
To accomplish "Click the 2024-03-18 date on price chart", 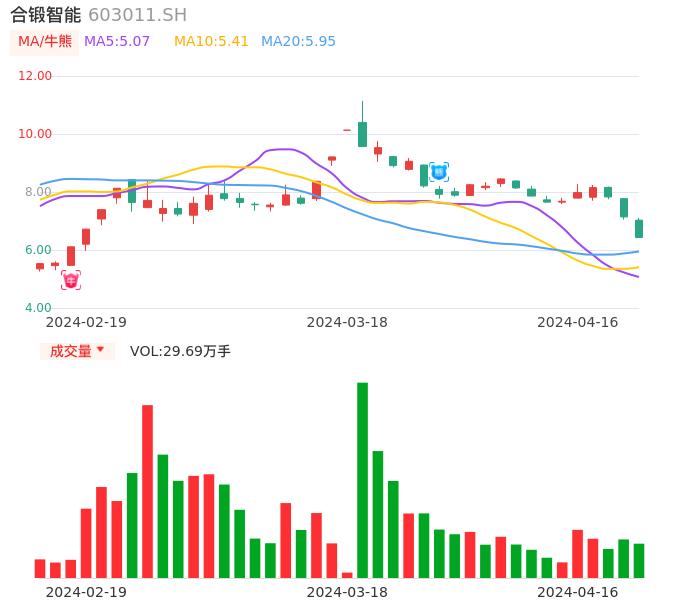I will pos(347,322).
